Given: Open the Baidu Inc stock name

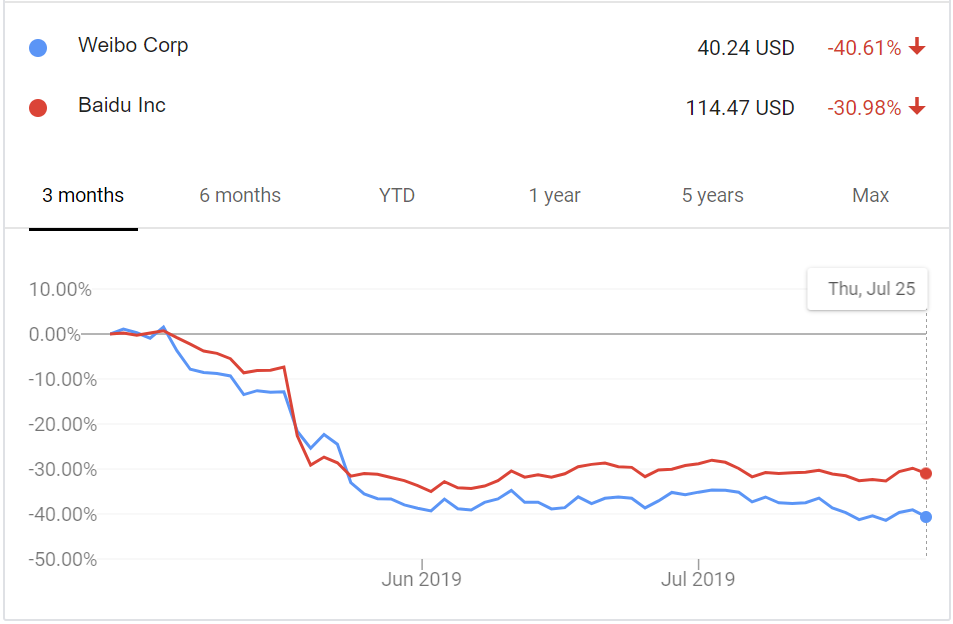Looking at the screenshot, I should coord(122,105).
